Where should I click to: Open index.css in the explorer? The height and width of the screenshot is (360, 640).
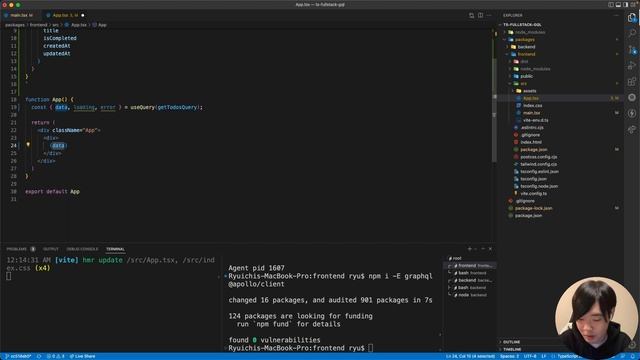[532, 105]
